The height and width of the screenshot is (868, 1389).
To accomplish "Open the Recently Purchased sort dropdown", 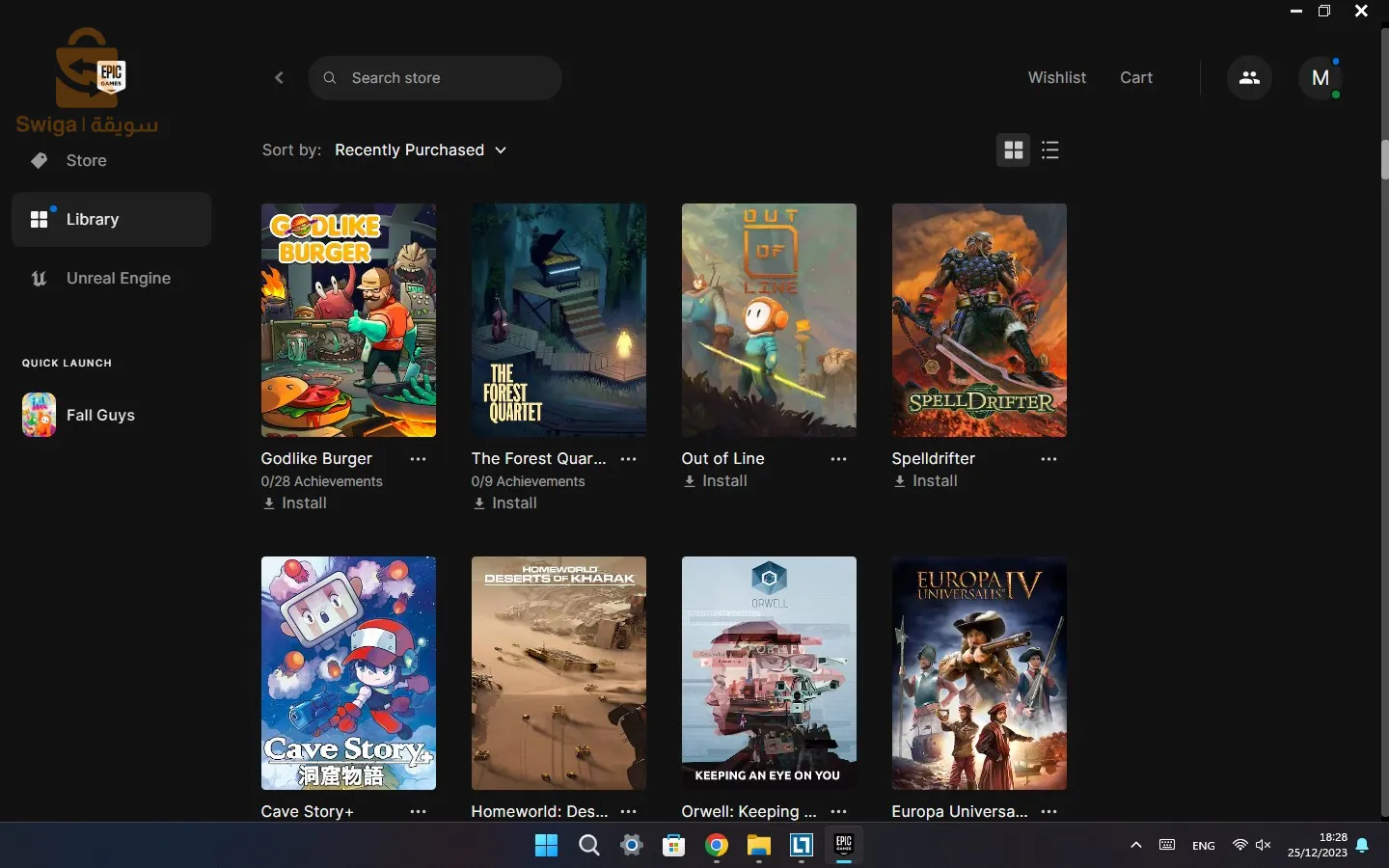I will [421, 150].
